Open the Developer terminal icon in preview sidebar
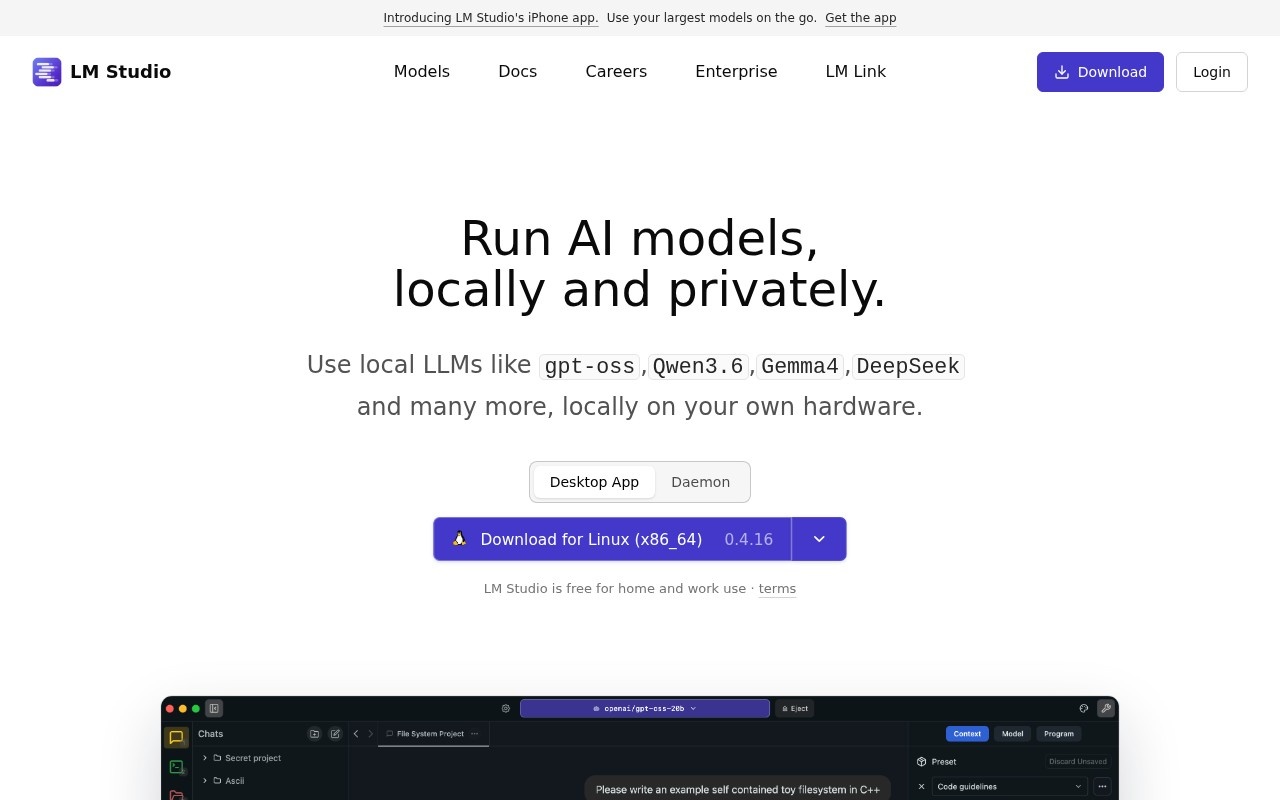 (x=176, y=767)
